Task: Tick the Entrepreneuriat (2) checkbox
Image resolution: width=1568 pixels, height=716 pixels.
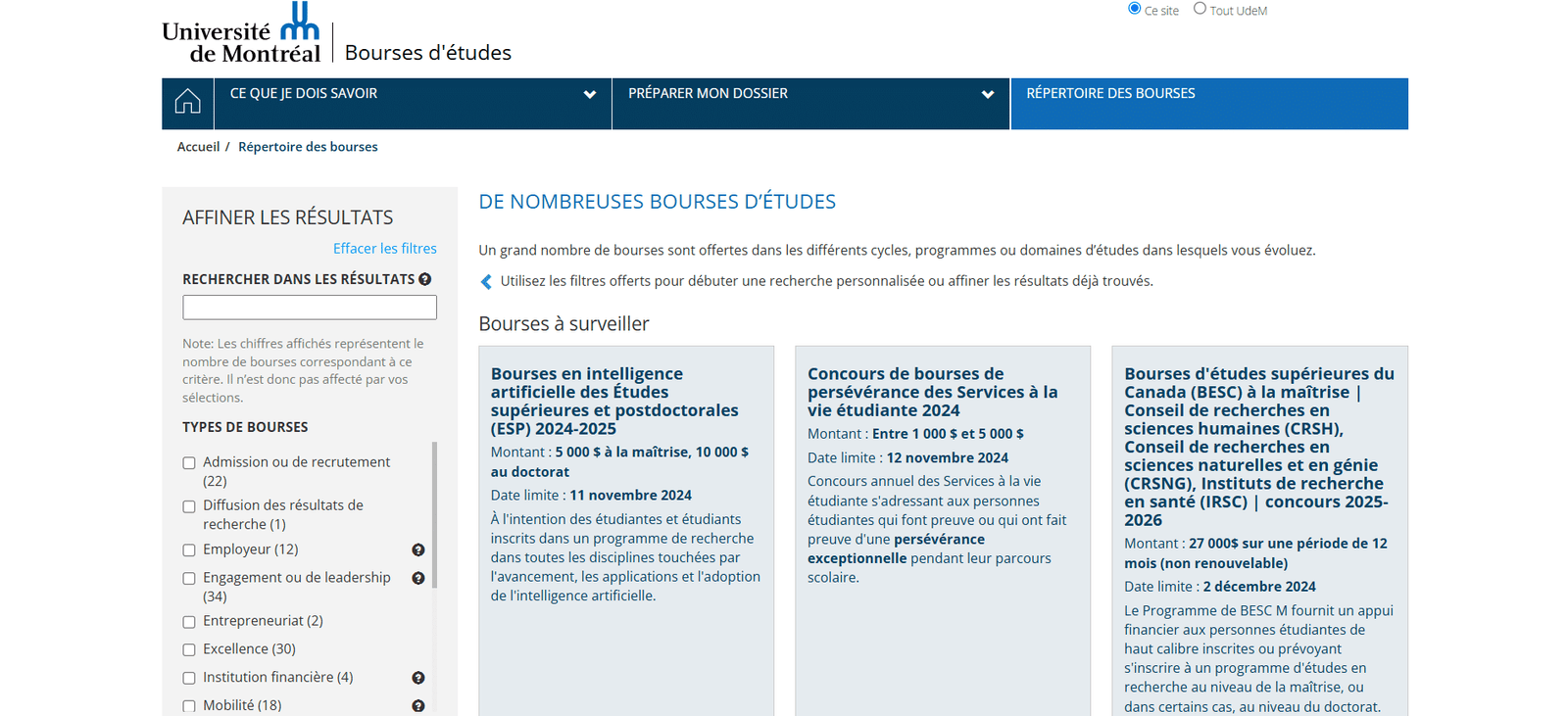Action: 189,622
